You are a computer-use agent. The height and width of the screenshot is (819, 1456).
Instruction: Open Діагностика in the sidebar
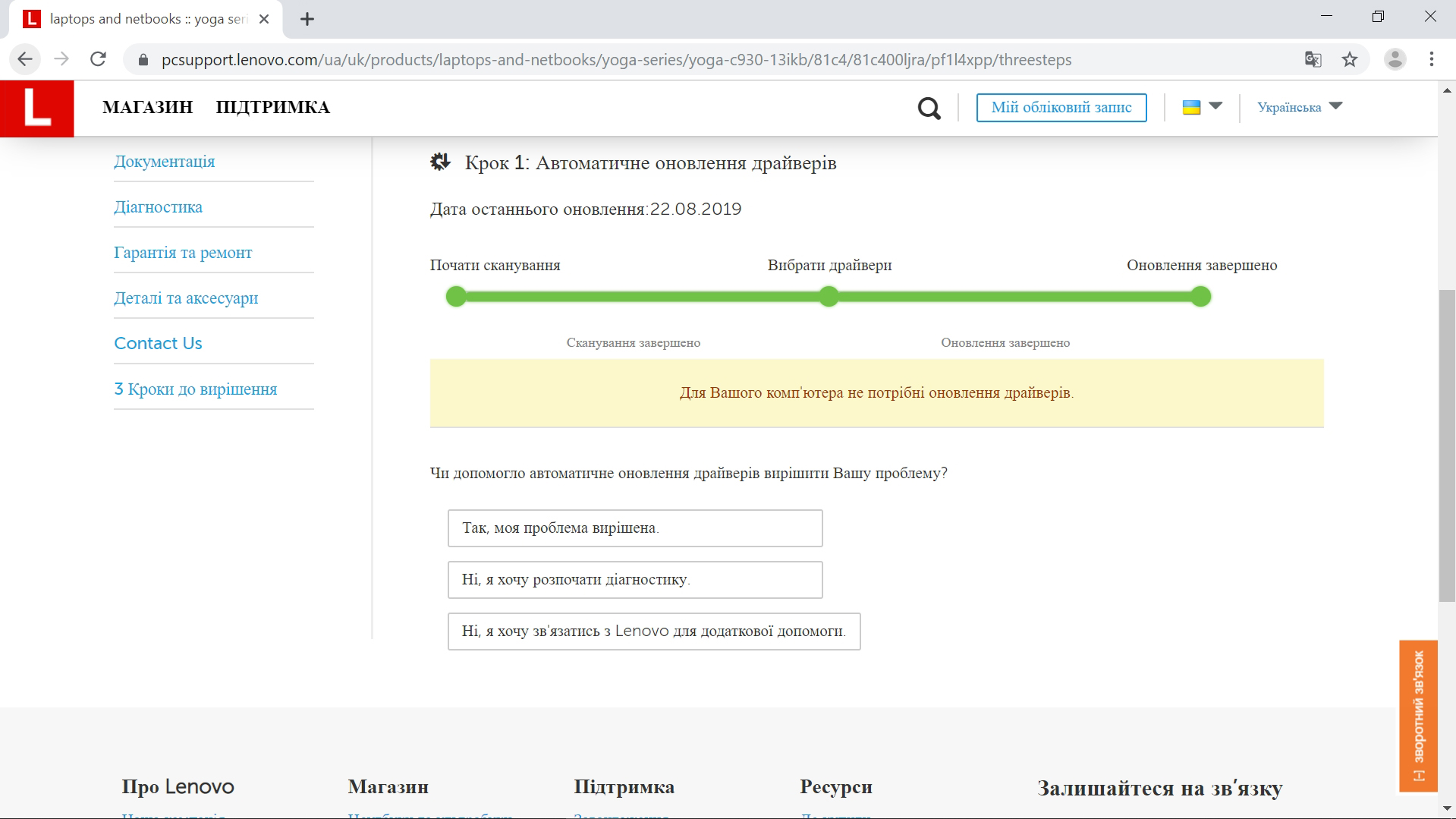(x=158, y=207)
